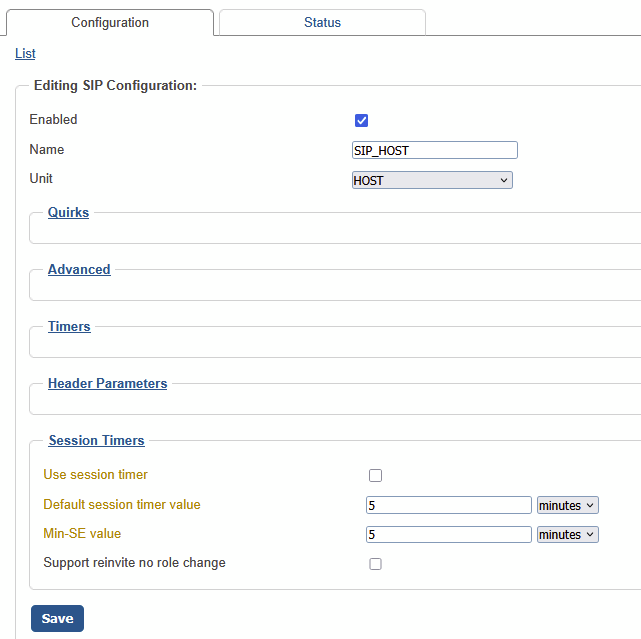Image resolution: width=641 pixels, height=639 pixels.
Task: Select the Configuration tab
Action: pos(110,22)
